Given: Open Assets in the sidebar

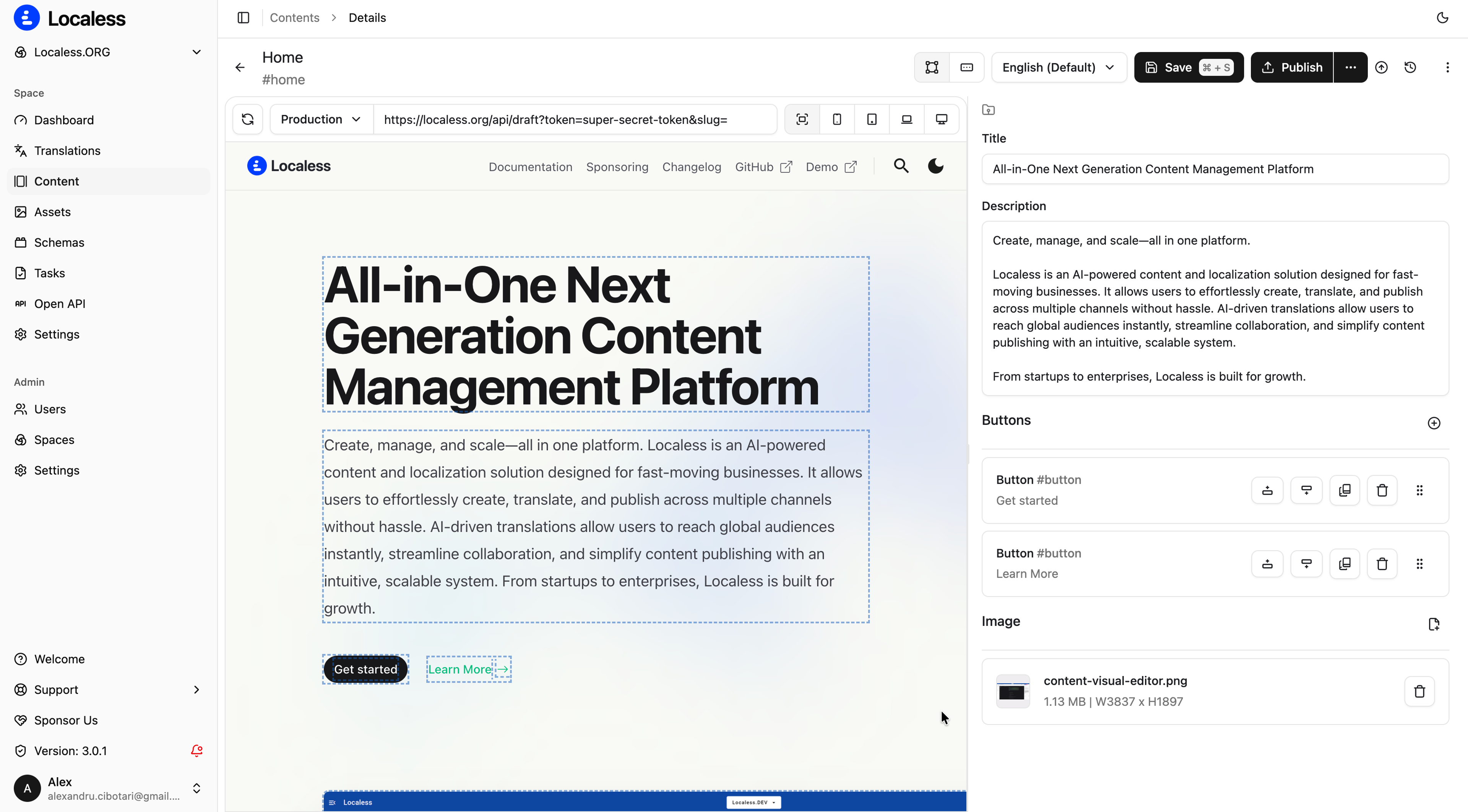Looking at the screenshot, I should [108, 212].
